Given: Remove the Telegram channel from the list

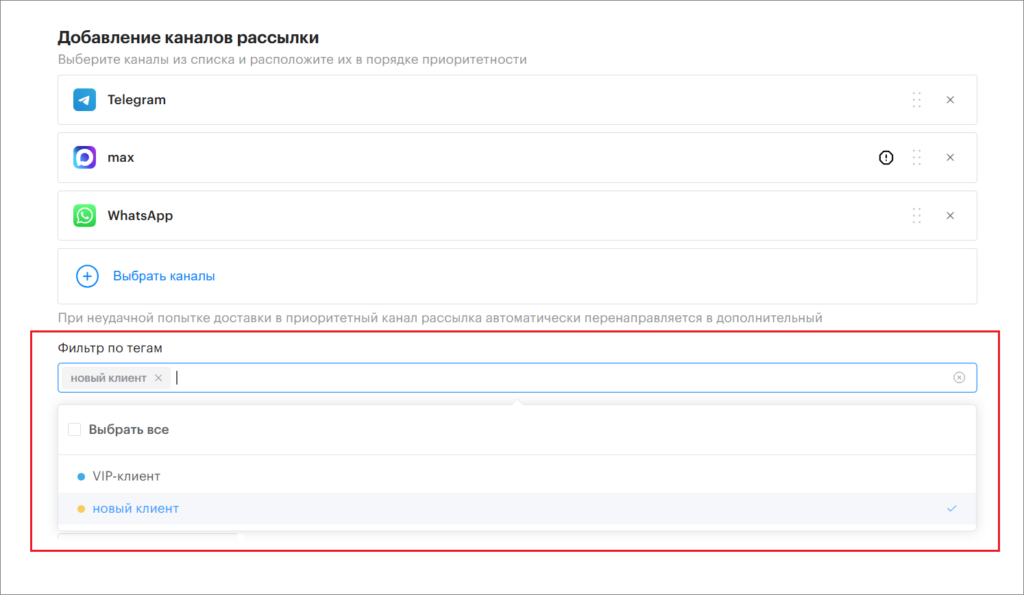Looking at the screenshot, I should (950, 100).
